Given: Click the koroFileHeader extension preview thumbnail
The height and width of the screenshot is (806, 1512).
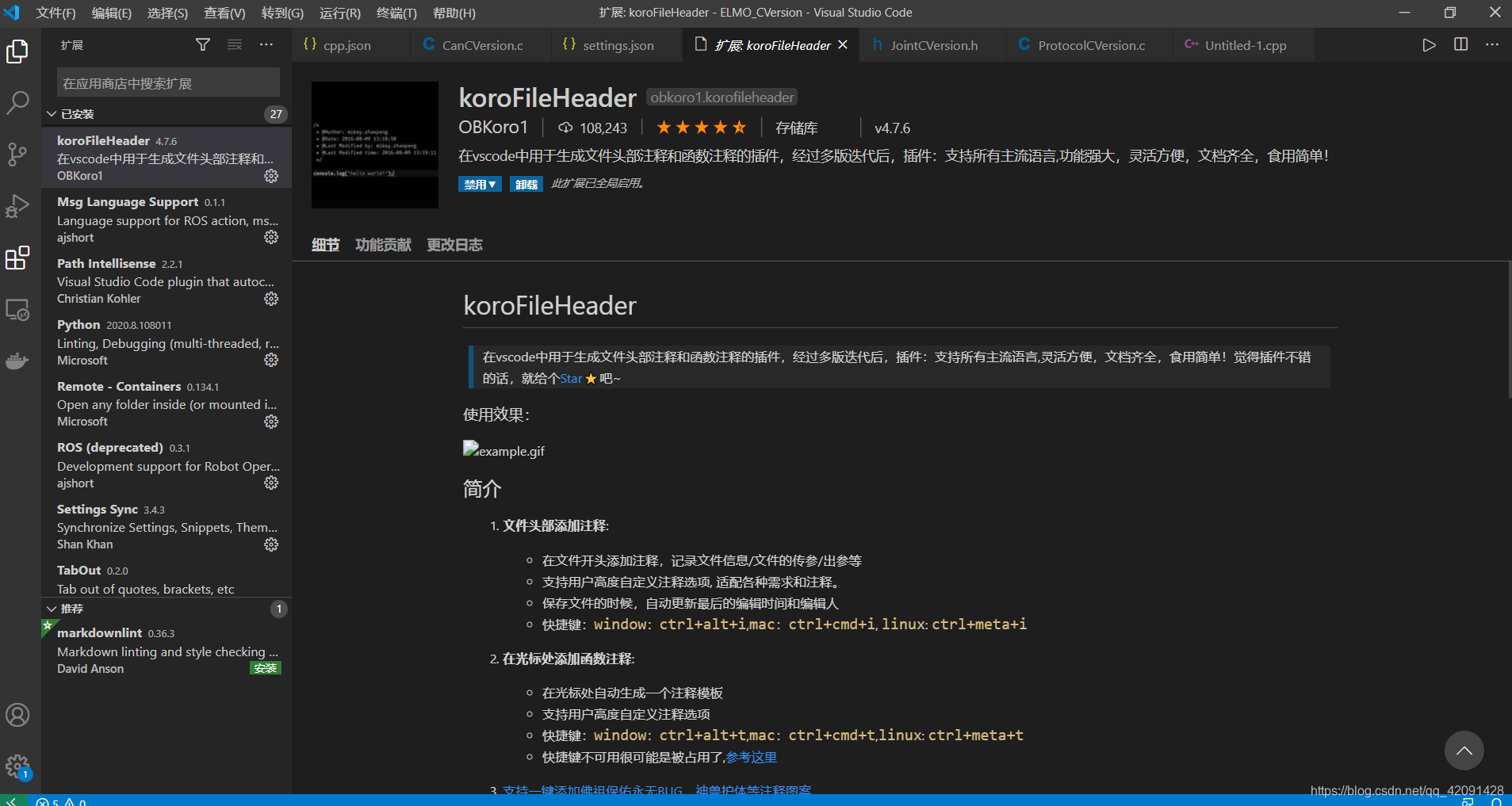Looking at the screenshot, I should (374, 145).
